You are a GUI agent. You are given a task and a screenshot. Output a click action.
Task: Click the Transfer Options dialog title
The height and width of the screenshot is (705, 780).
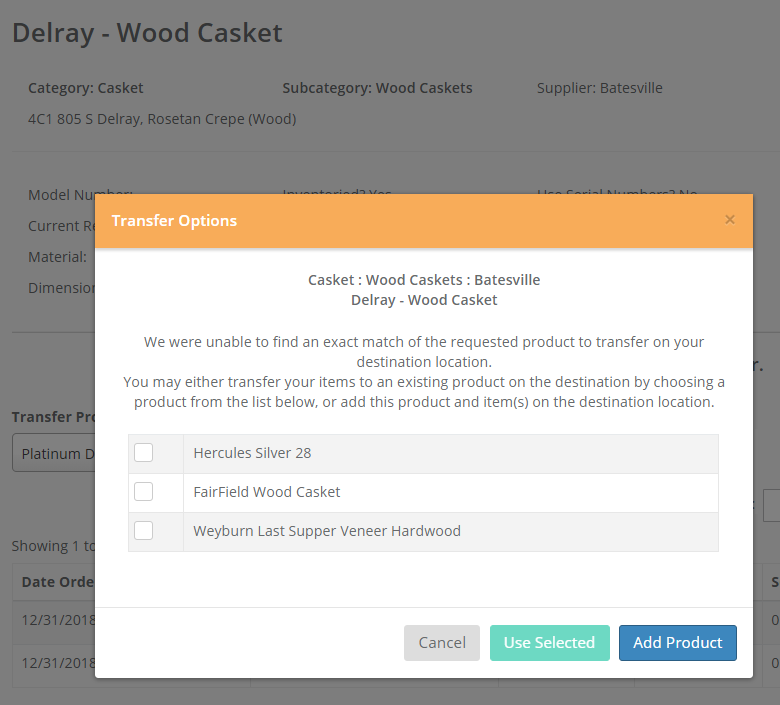tap(174, 221)
